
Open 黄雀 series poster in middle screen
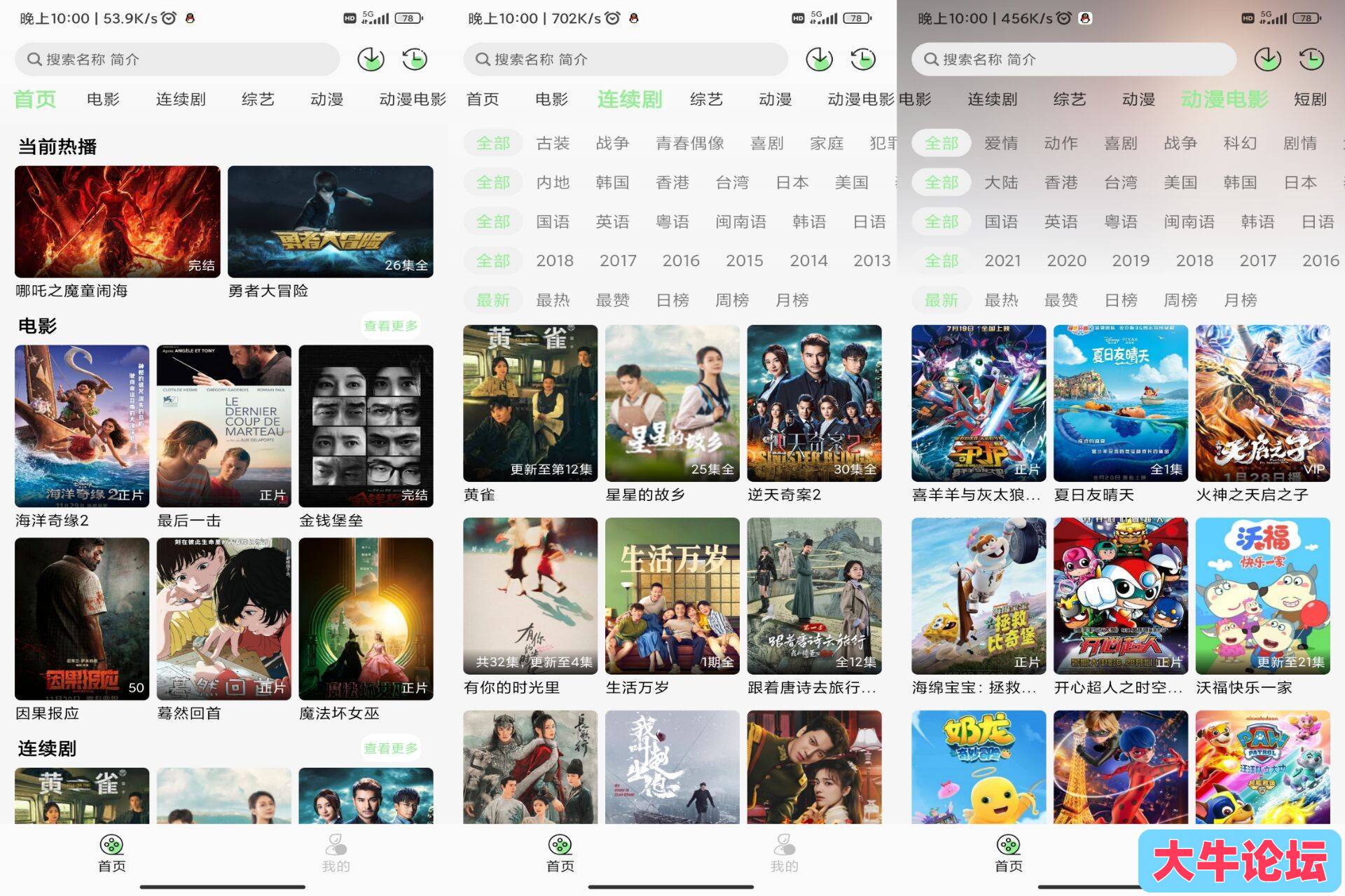click(x=530, y=403)
